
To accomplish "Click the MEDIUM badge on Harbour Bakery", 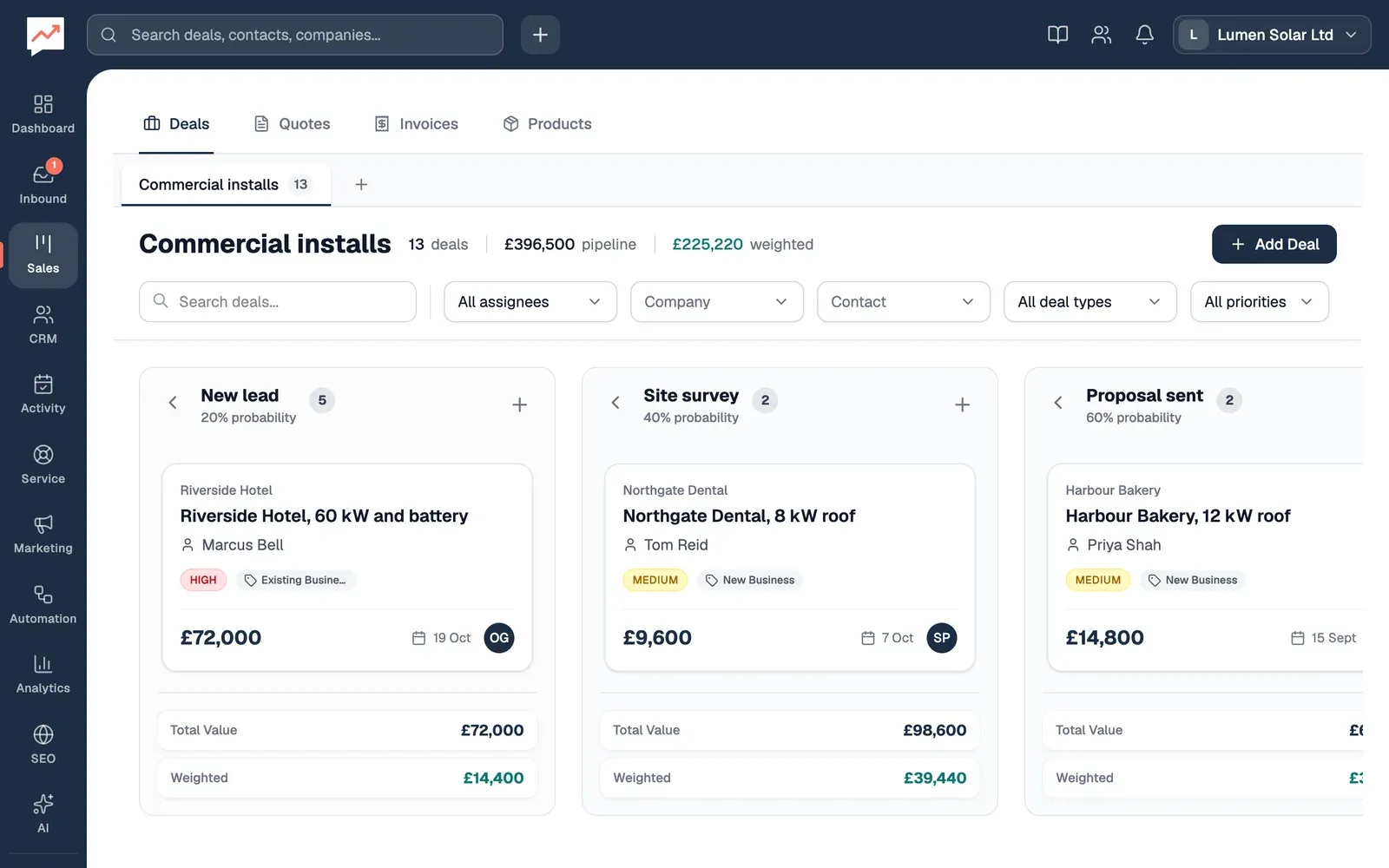I will tap(1098, 580).
